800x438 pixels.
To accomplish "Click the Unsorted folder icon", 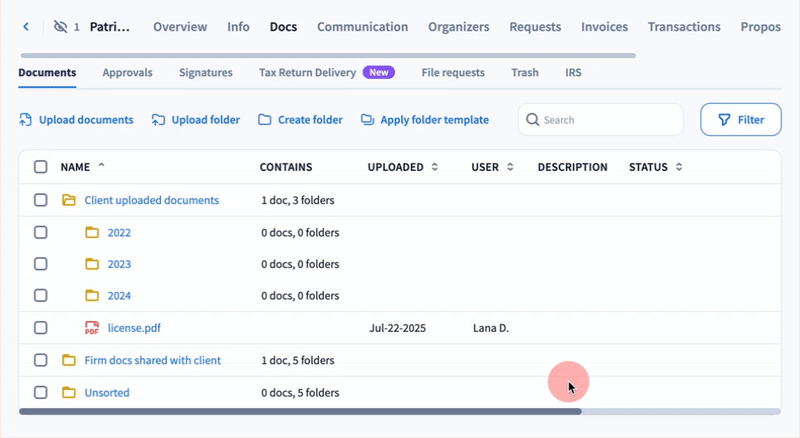I will (69, 393).
